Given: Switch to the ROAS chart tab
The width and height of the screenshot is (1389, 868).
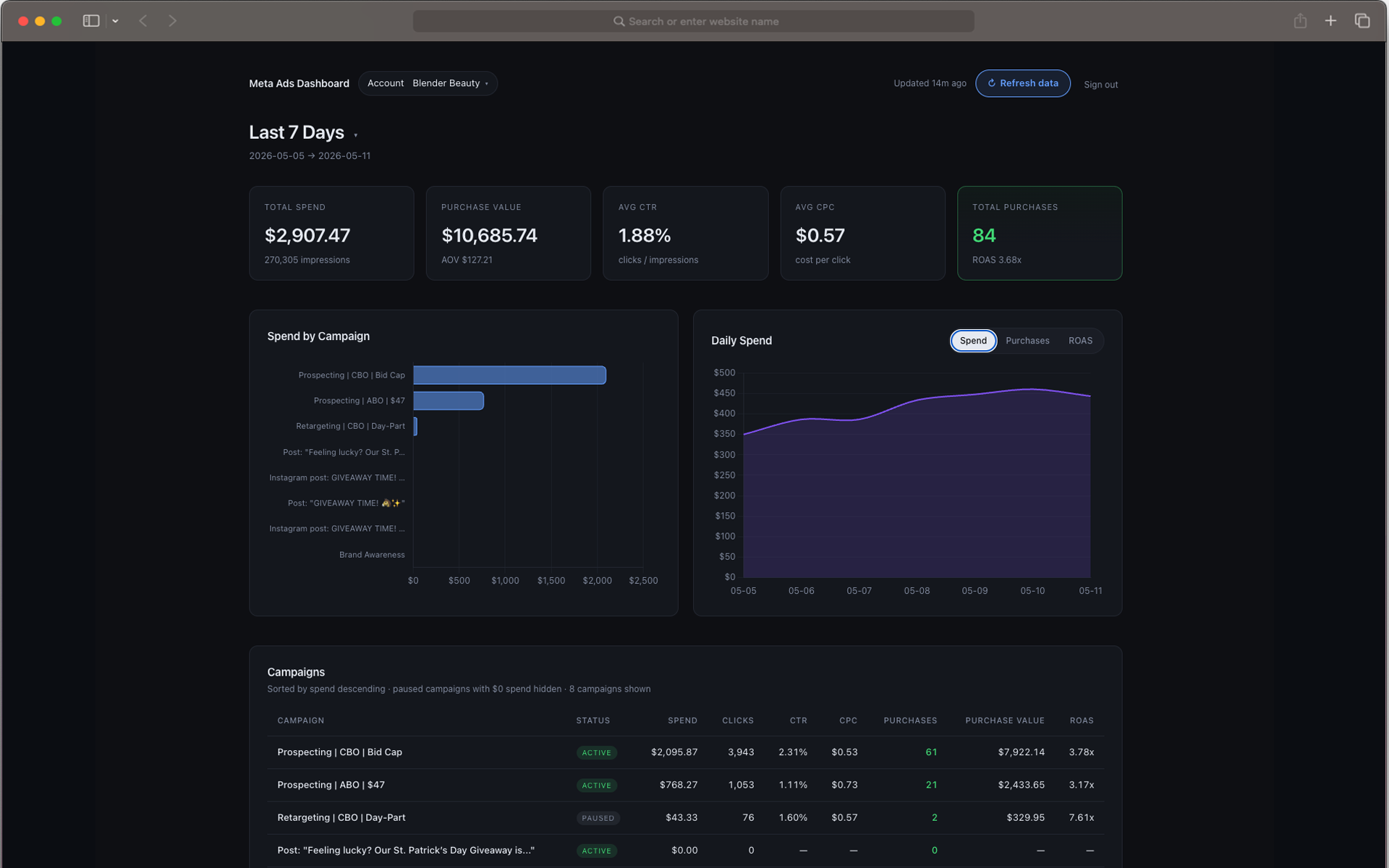Looking at the screenshot, I should click(x=1080, y=341).
